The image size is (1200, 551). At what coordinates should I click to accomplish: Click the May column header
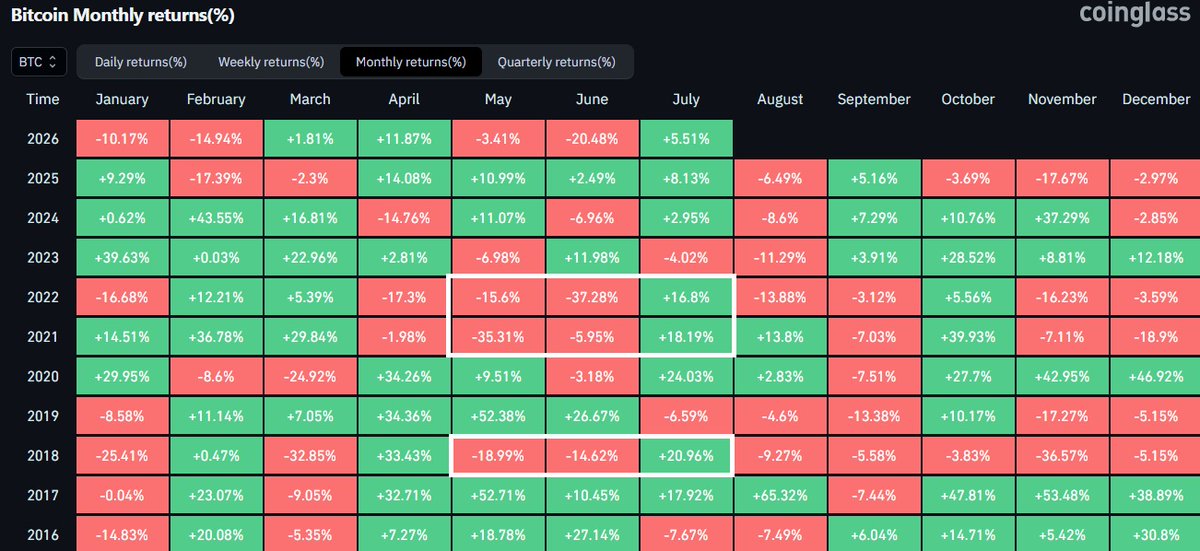click(498, 99)
